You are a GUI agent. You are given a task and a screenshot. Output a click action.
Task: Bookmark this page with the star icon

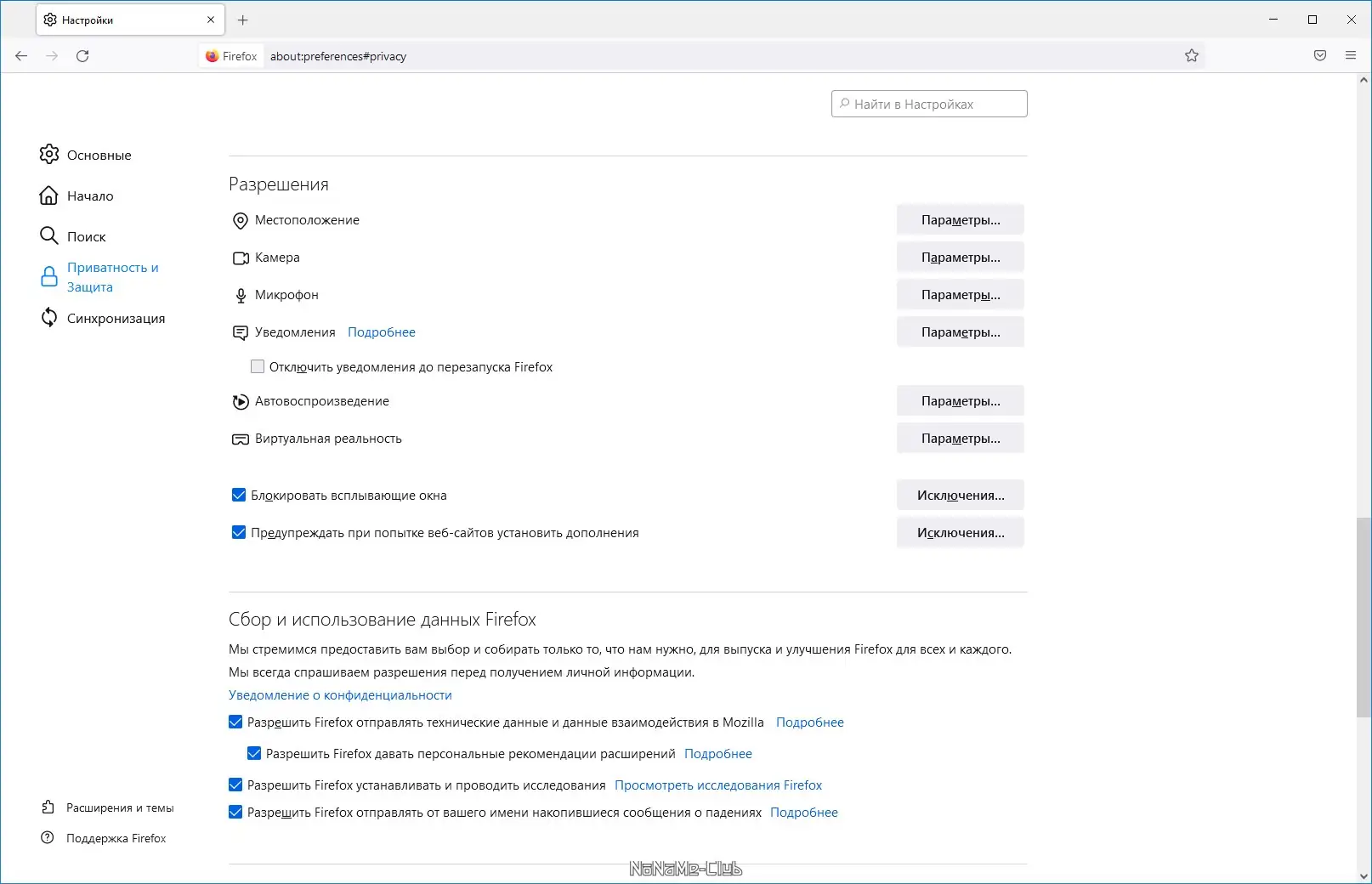(1192, 56)
